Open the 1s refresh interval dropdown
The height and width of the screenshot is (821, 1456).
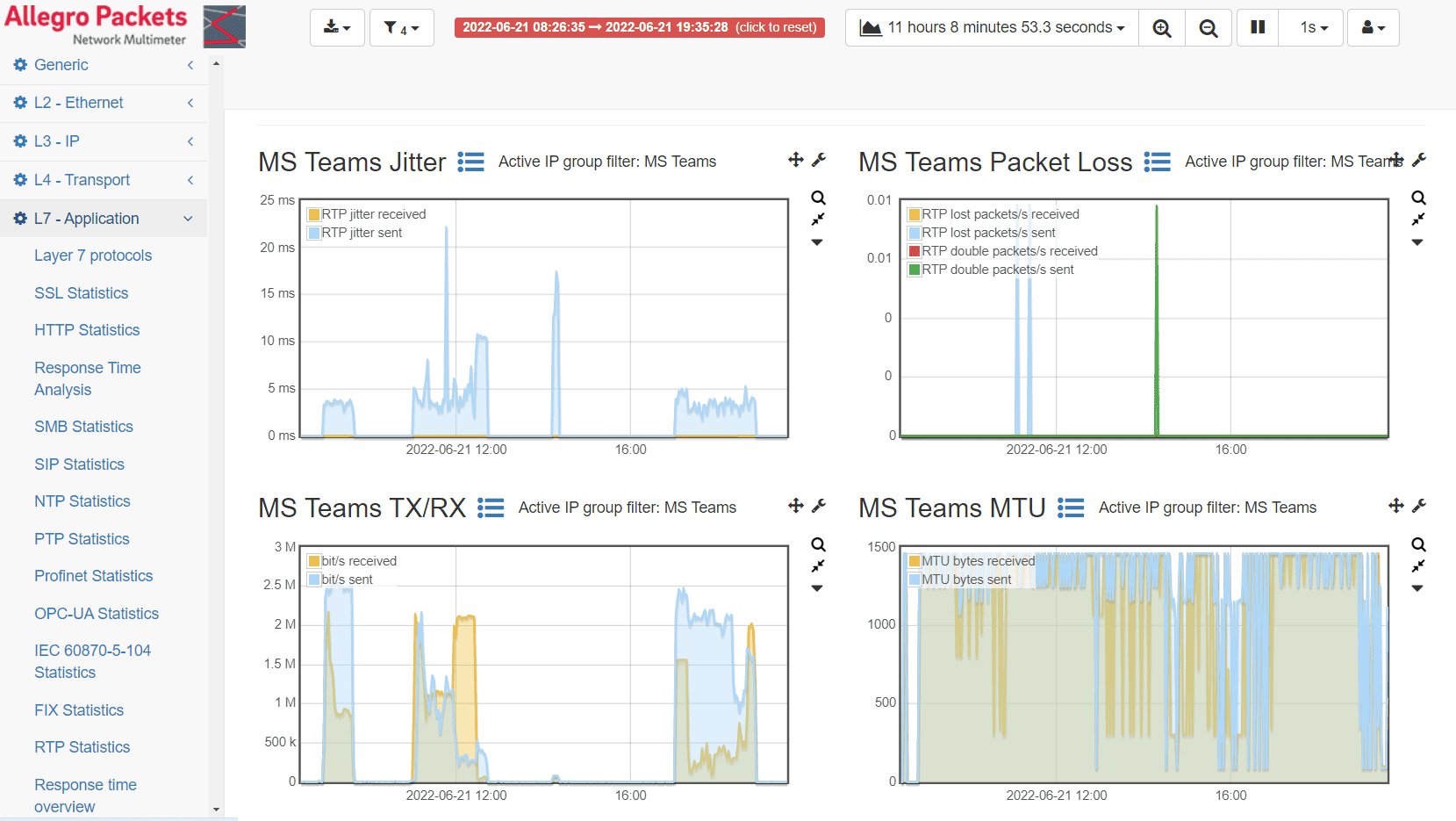[1313, 28]
